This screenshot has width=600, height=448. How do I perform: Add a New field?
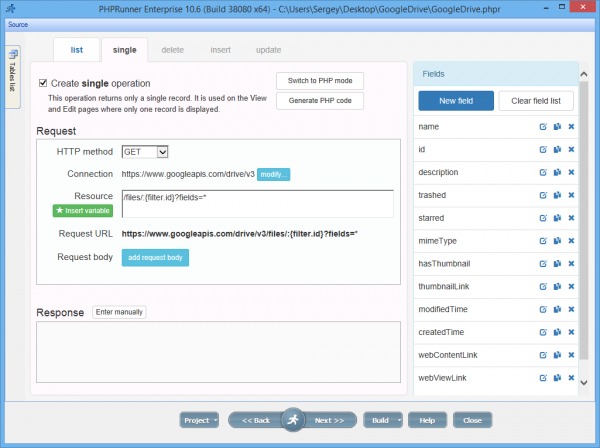coord(456,101)
